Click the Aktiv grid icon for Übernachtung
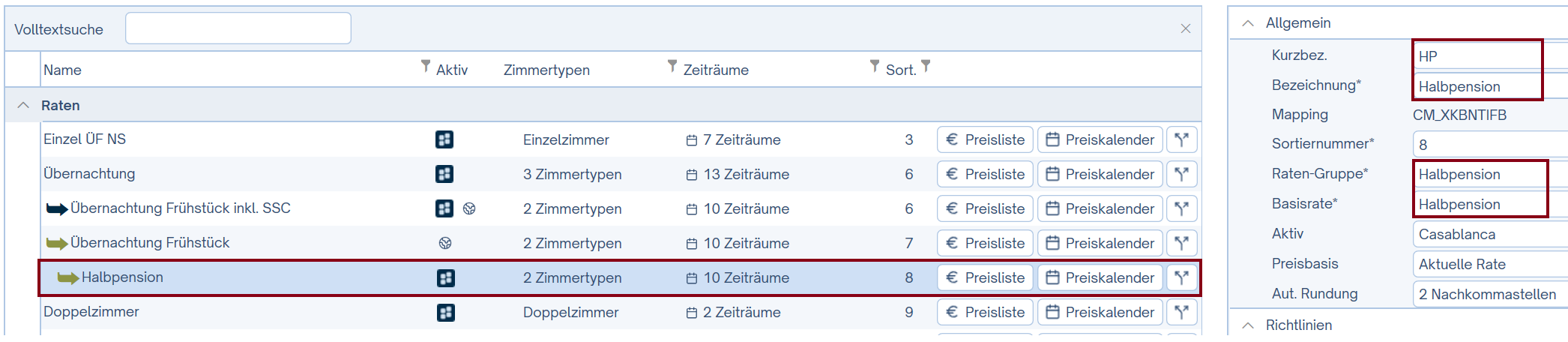 point(444,174)
